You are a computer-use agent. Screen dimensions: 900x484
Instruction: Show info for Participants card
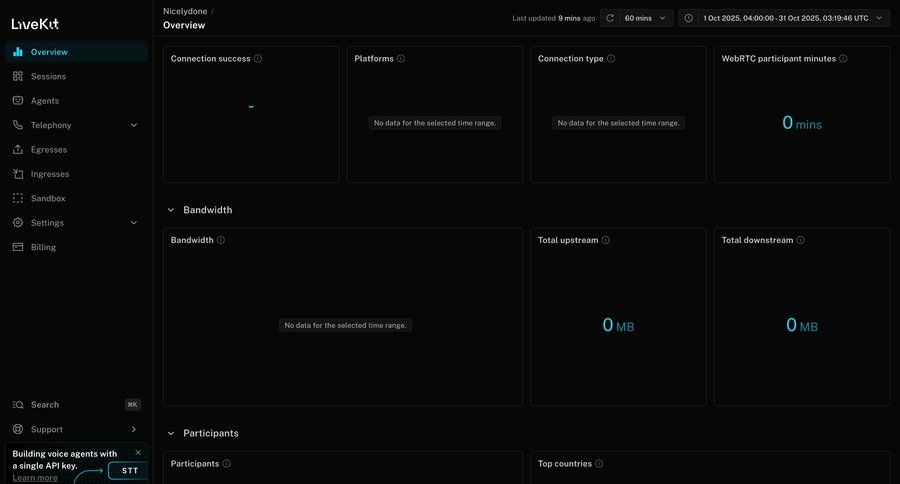pyautogui.click(x=227, y=463)
